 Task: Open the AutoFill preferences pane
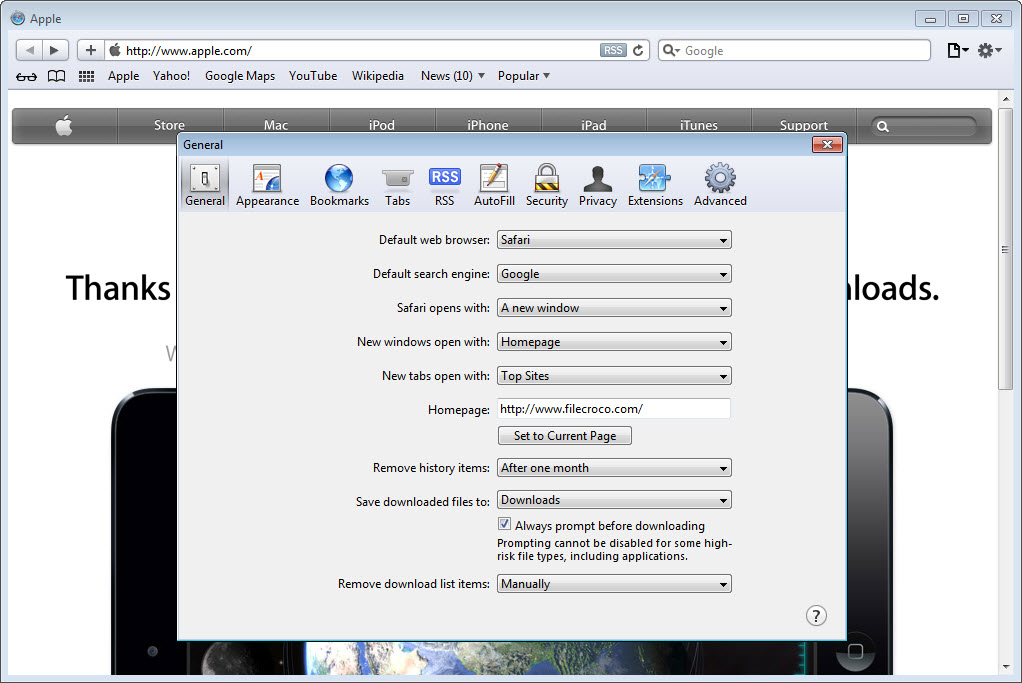pyautogui.click(x=494, y=184)
